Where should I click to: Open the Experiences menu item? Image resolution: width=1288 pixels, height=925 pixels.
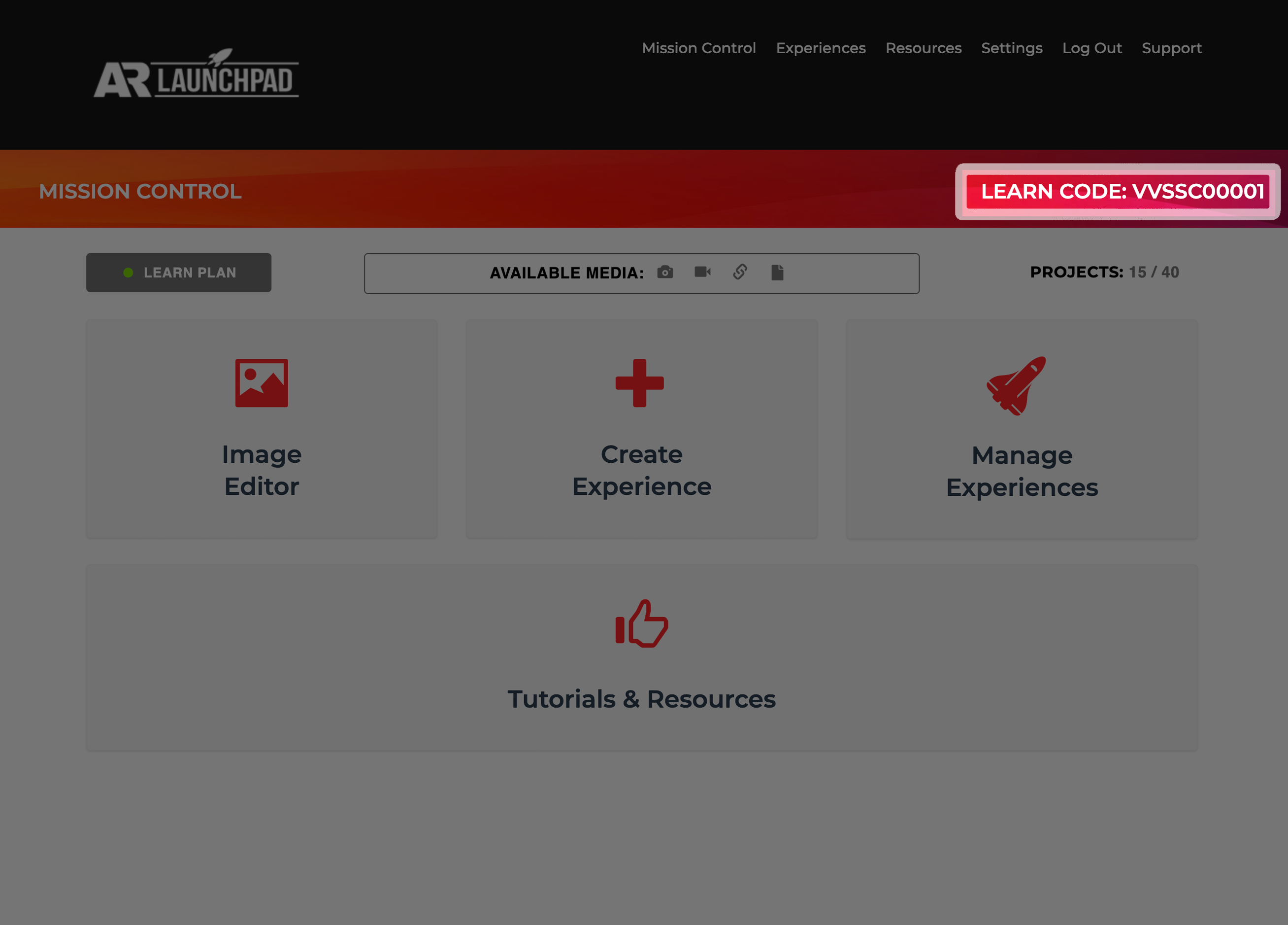[821, 48]
